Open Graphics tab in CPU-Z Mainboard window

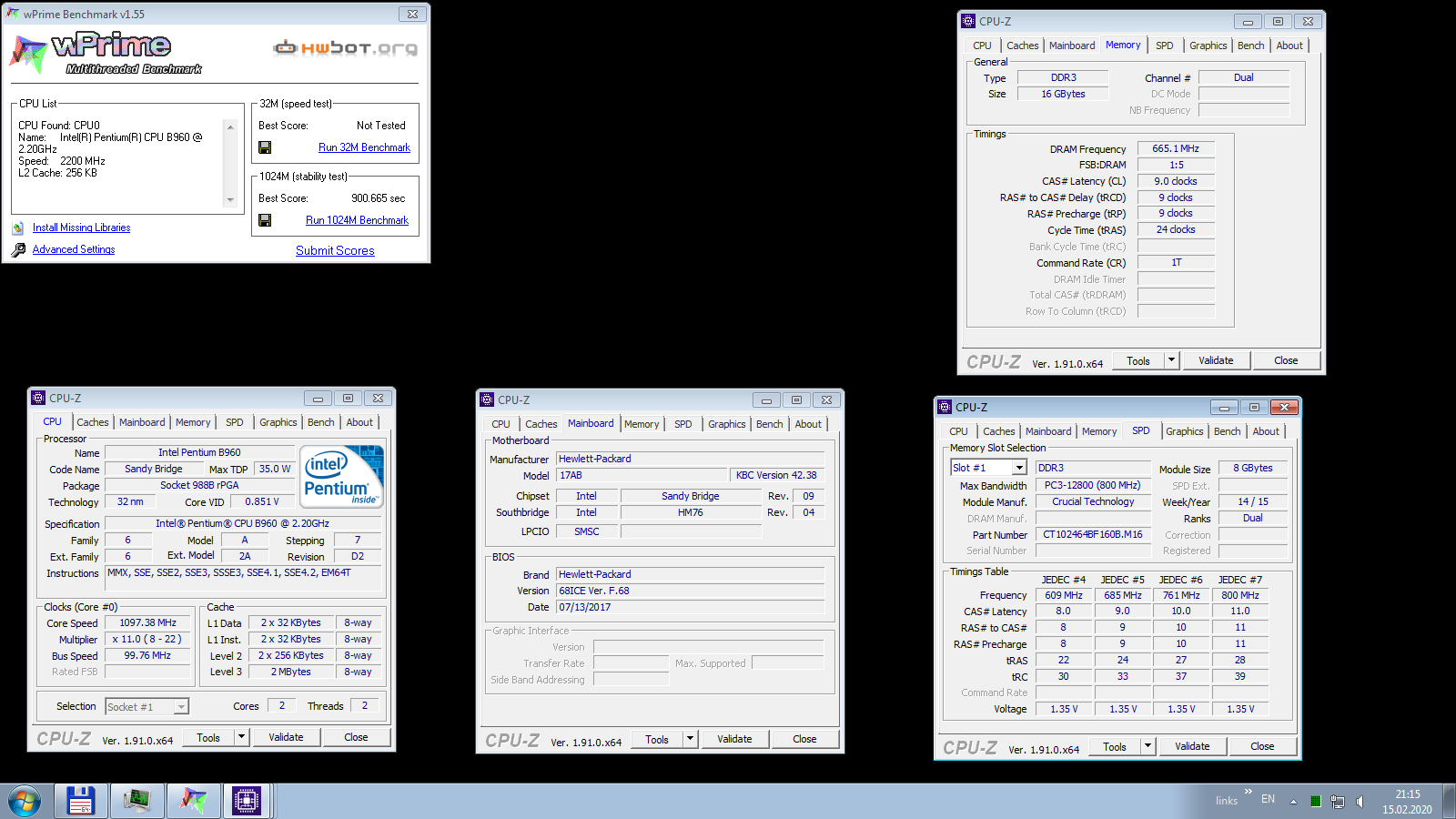(x=726, y=424)
